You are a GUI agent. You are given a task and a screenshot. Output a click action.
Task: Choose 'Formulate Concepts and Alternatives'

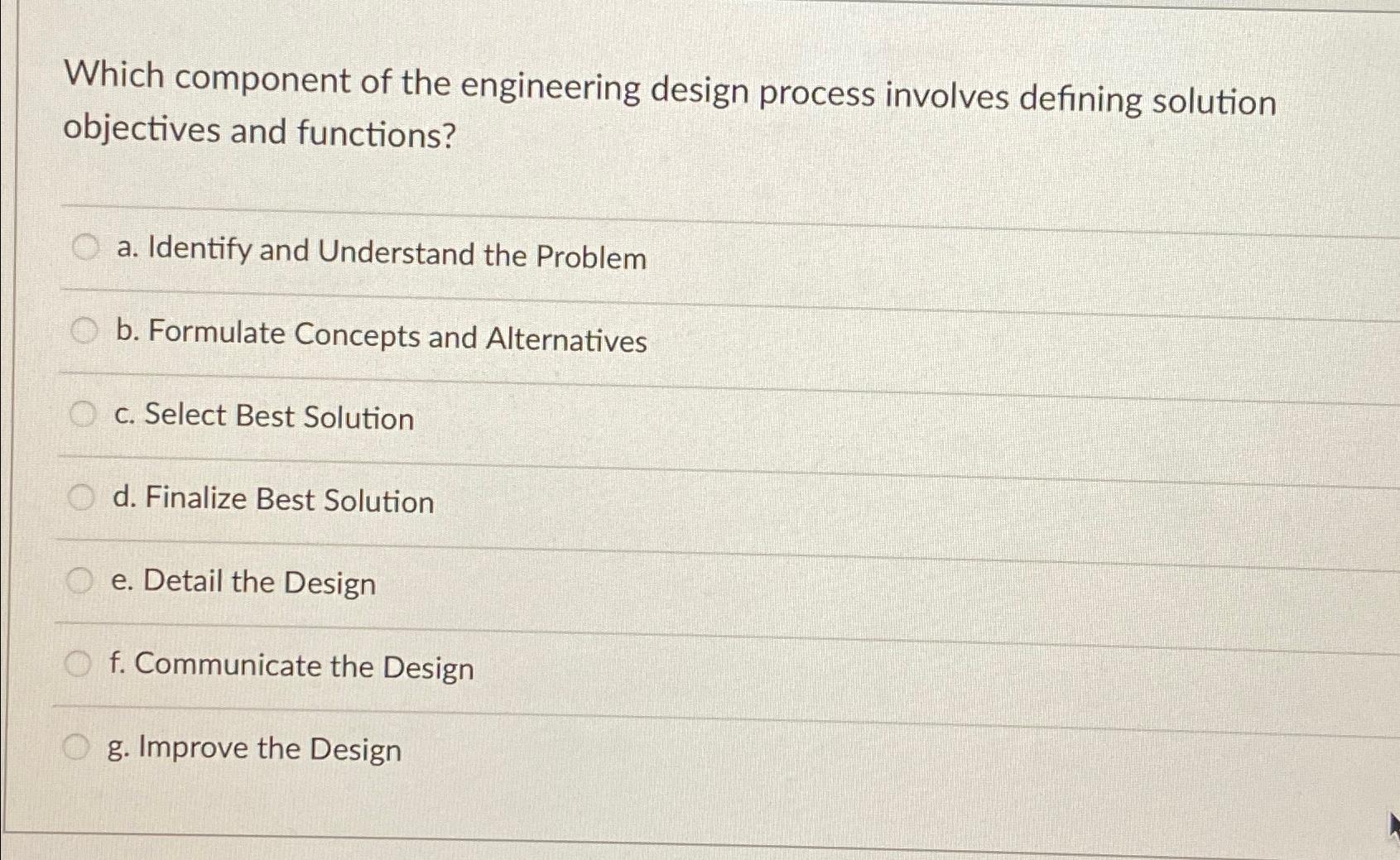pyautogui.click(x=381, y=336)
